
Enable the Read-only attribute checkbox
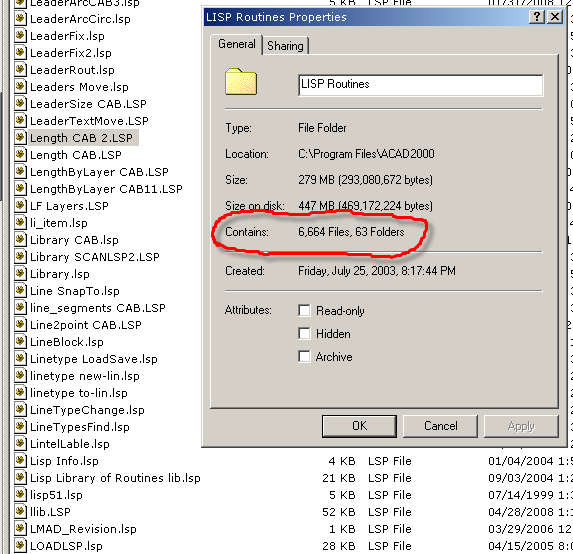pyautogui.click(x=304, y=311)
